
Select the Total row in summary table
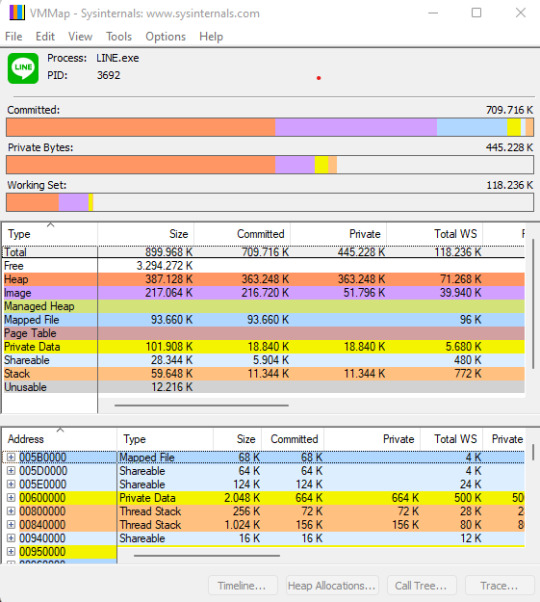coord(263,252)
